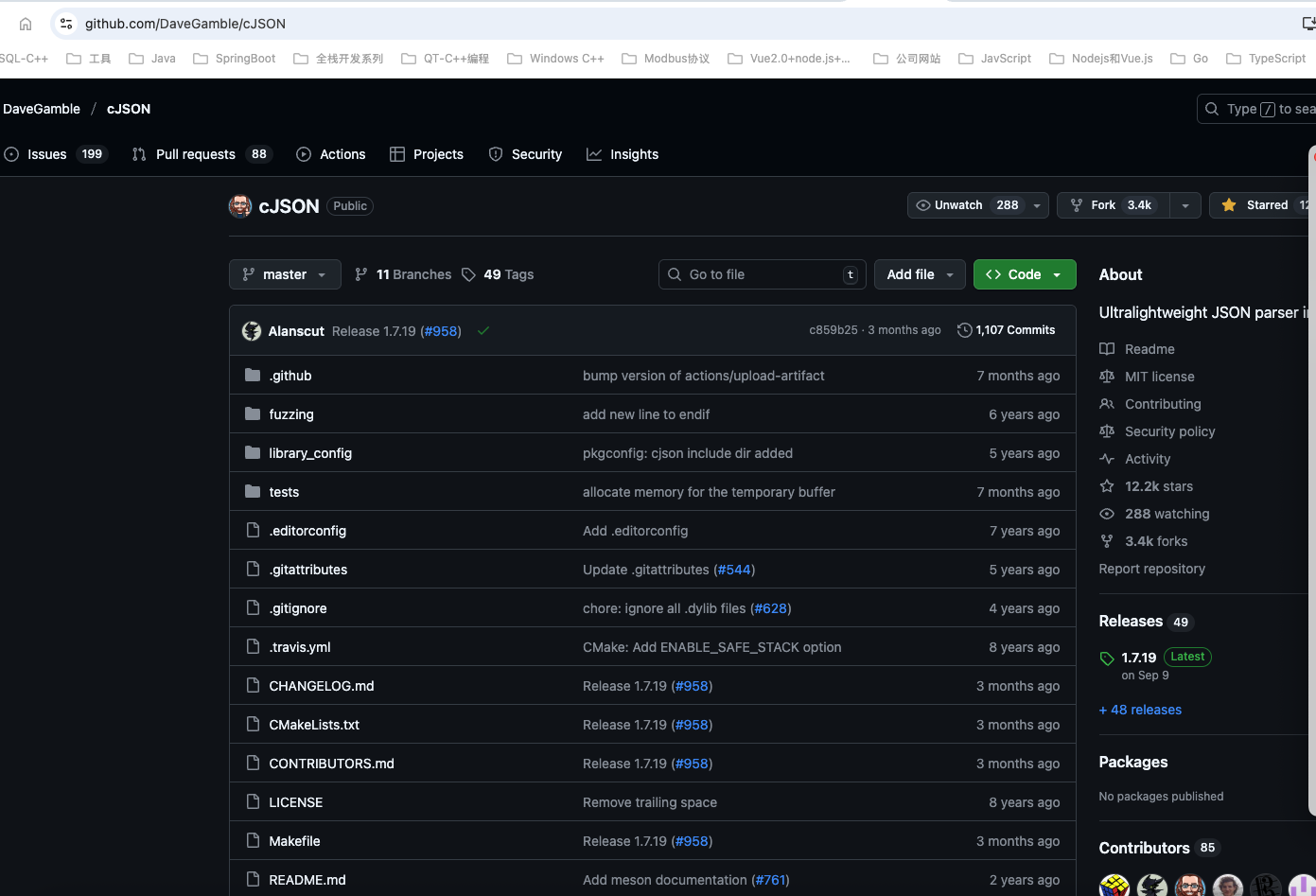The width and height of the screenshot is (1316, 896).
Task: Click the fork icon beside 3.4k forks
Action: click(1107, 541)
